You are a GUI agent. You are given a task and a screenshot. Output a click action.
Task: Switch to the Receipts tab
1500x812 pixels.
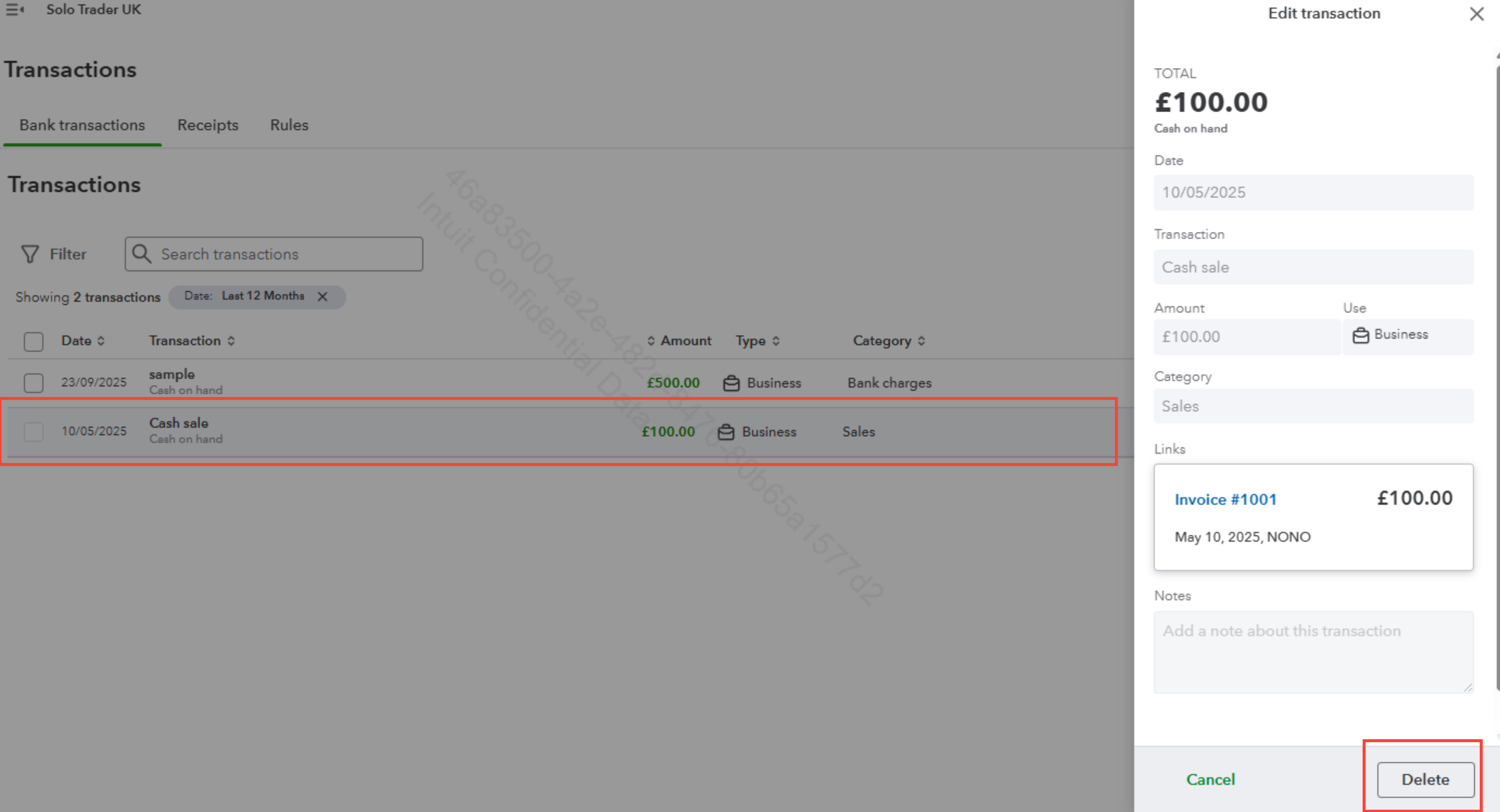click(208, 125)
